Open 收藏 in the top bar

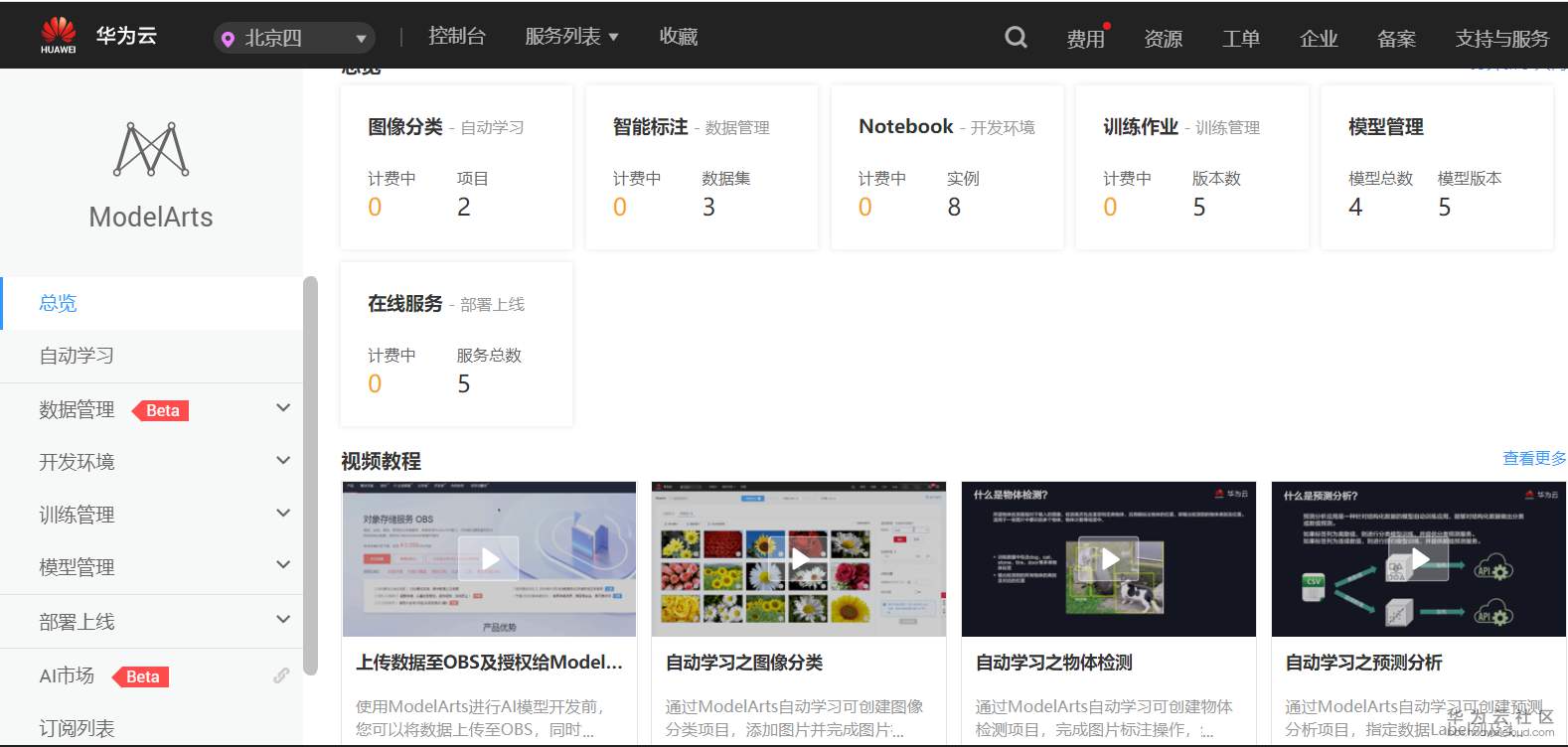679,37
